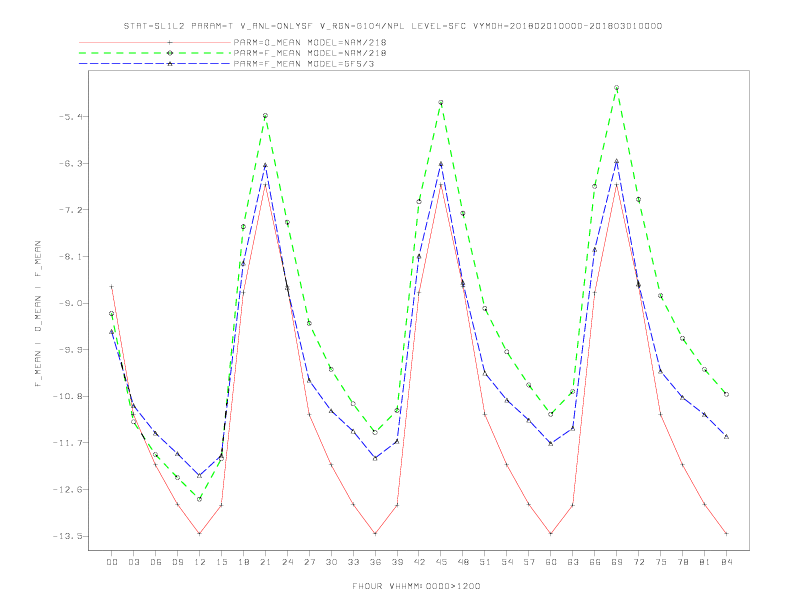Click green circle data point at hour 84
Viewport: 792px width, 612px height.
[x=726, y=394]
